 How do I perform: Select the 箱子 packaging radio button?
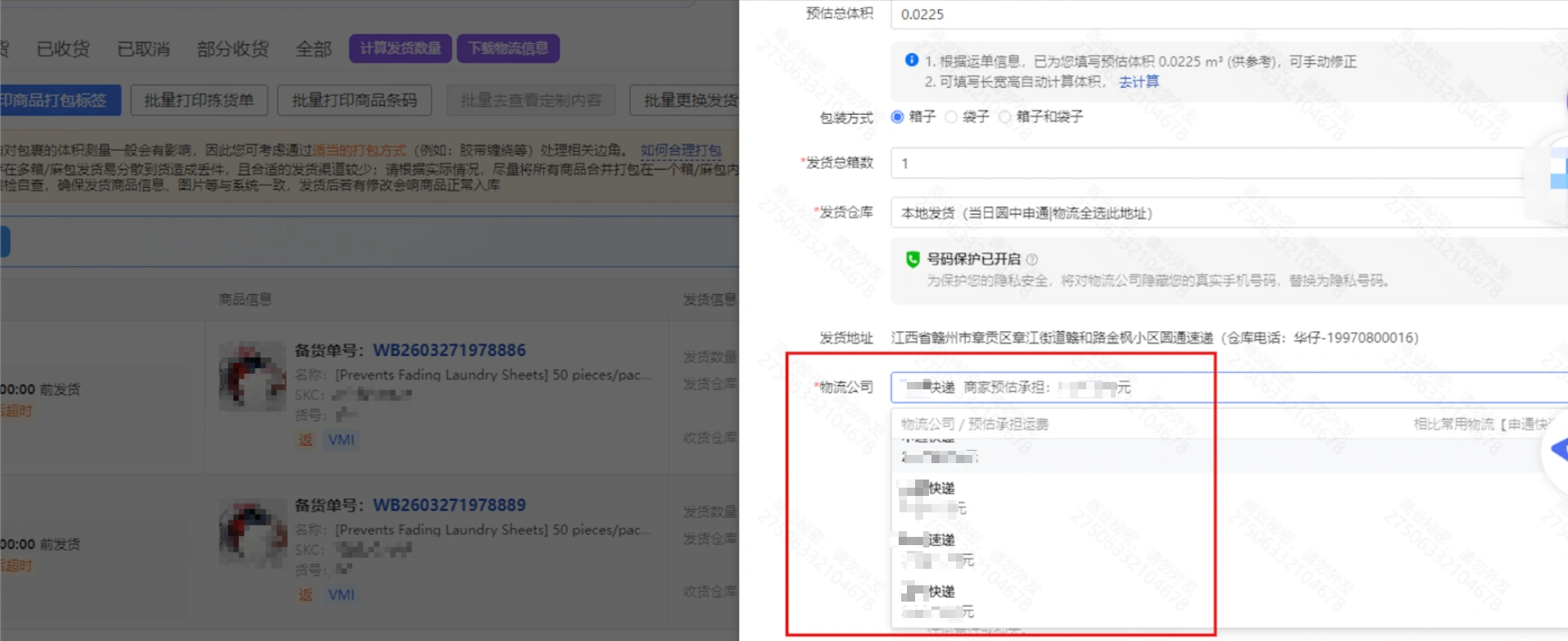pos(898,117)
